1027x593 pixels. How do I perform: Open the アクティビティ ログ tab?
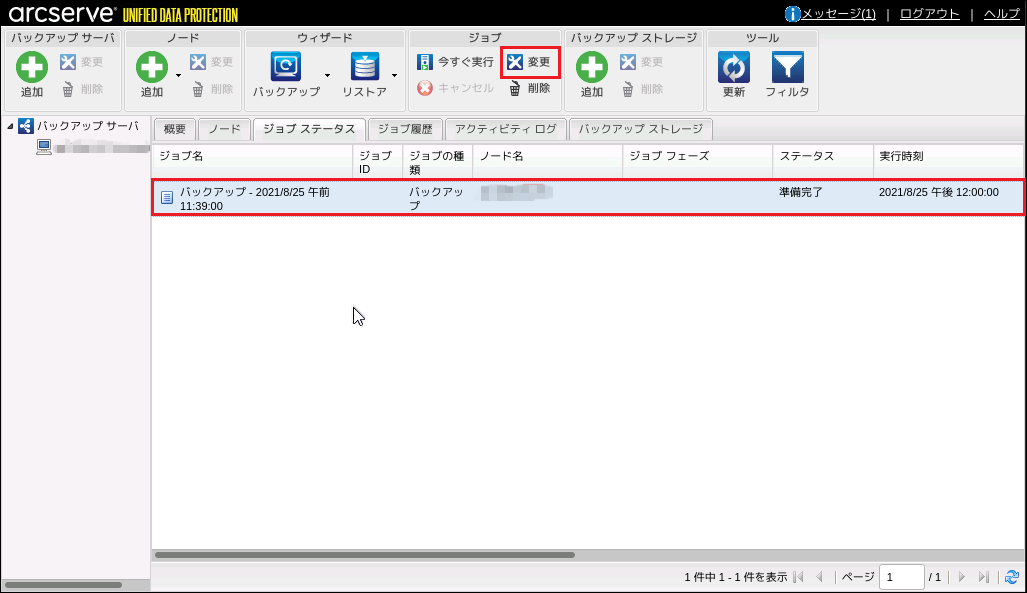coord(506,129)
